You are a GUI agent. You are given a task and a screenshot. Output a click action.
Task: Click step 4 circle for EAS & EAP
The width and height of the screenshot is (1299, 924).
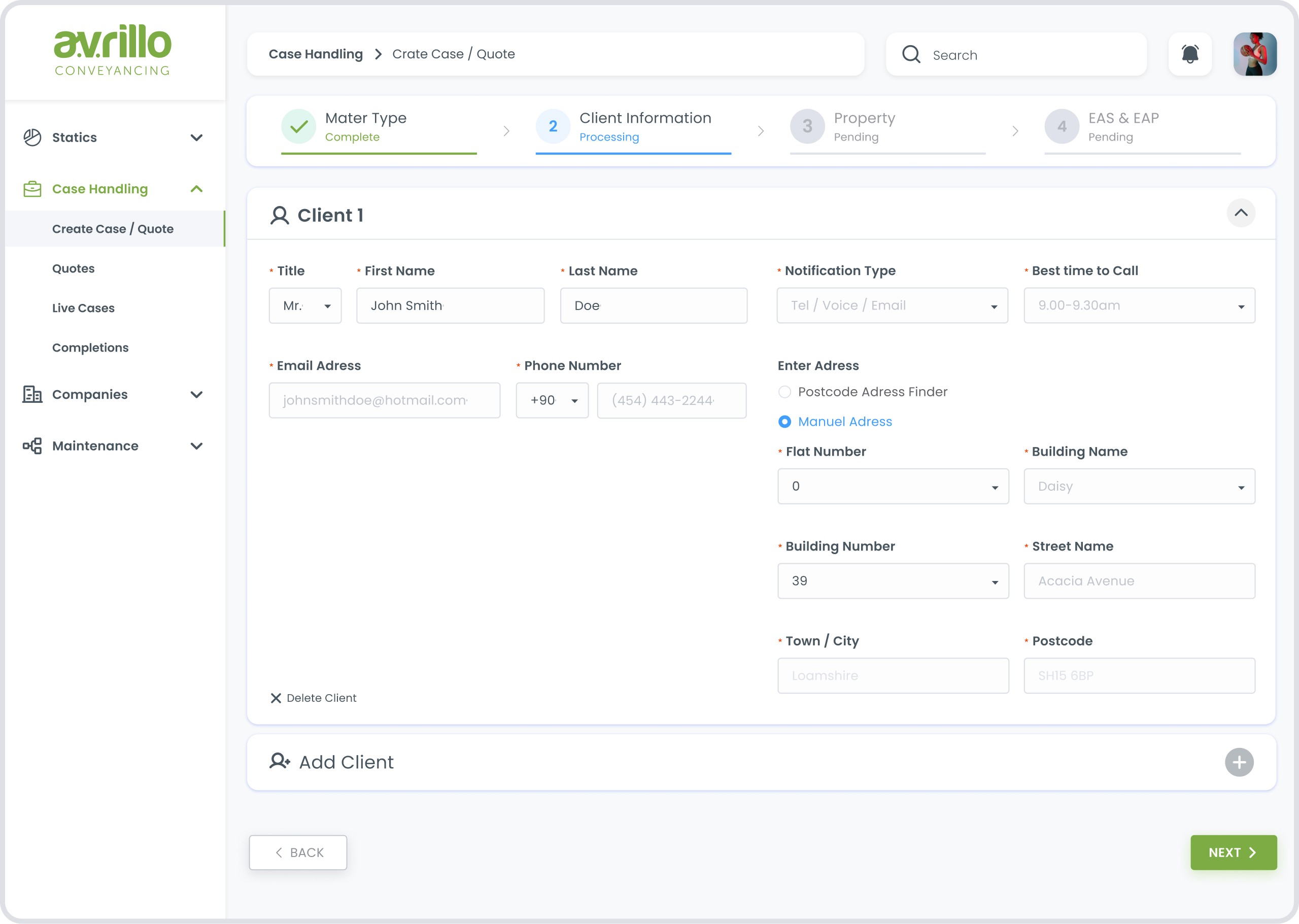pyautogui.click(x=1062, y=126)
